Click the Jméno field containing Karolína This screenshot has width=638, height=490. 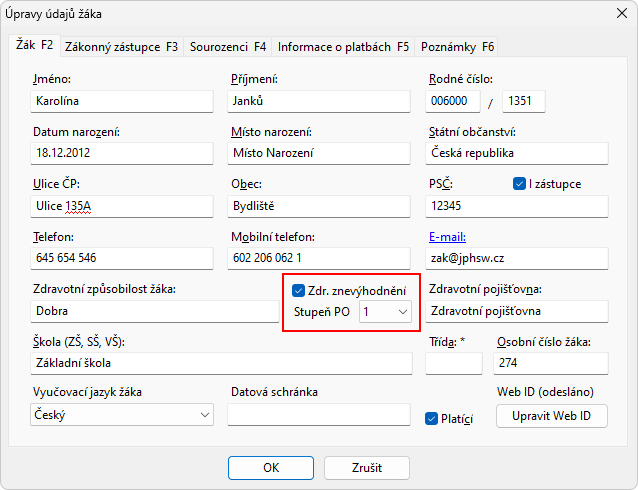coord(121,101)
